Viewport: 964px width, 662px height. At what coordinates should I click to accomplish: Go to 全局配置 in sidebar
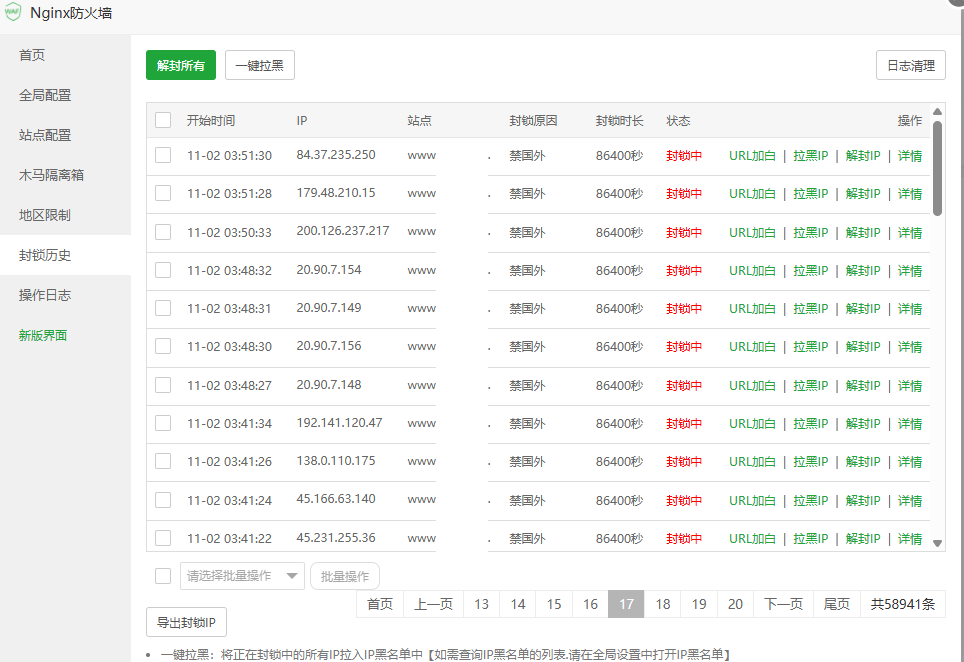(45, 95)
